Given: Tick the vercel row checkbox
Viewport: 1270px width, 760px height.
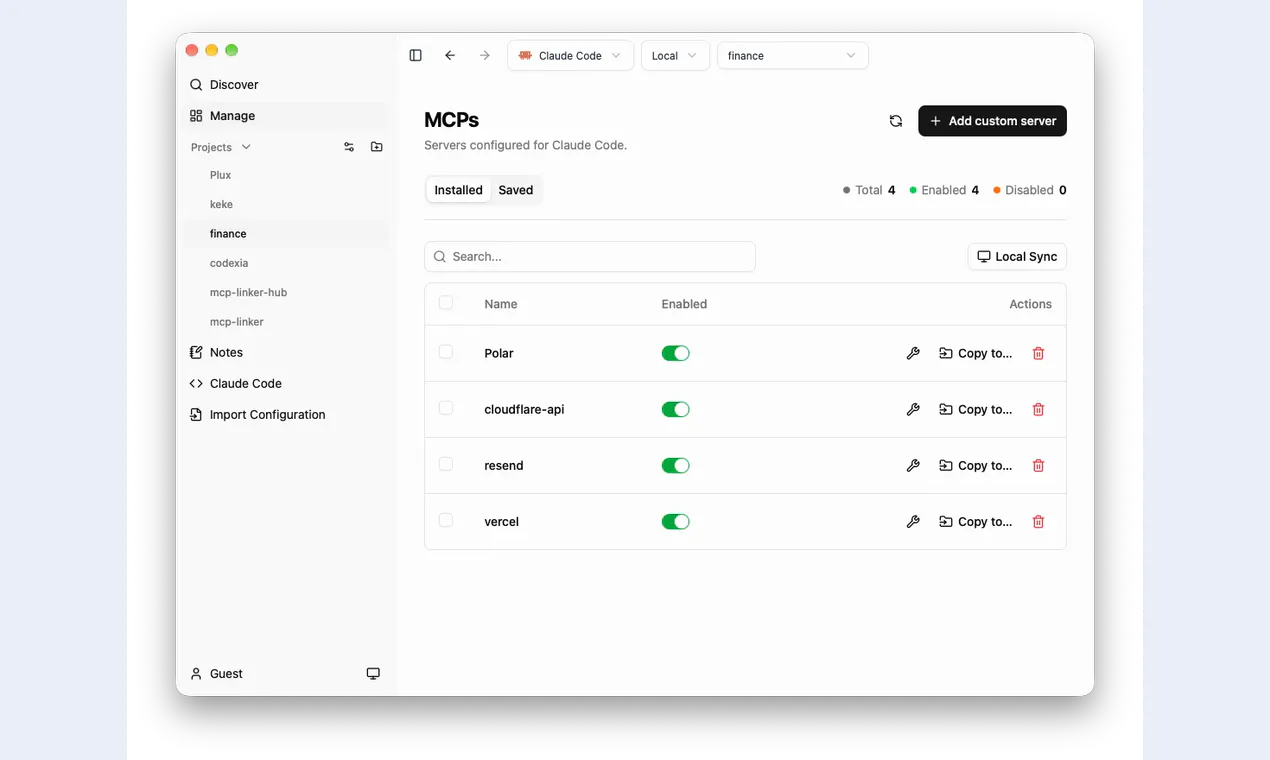Looking at the screenshot, I should point(446,520).
